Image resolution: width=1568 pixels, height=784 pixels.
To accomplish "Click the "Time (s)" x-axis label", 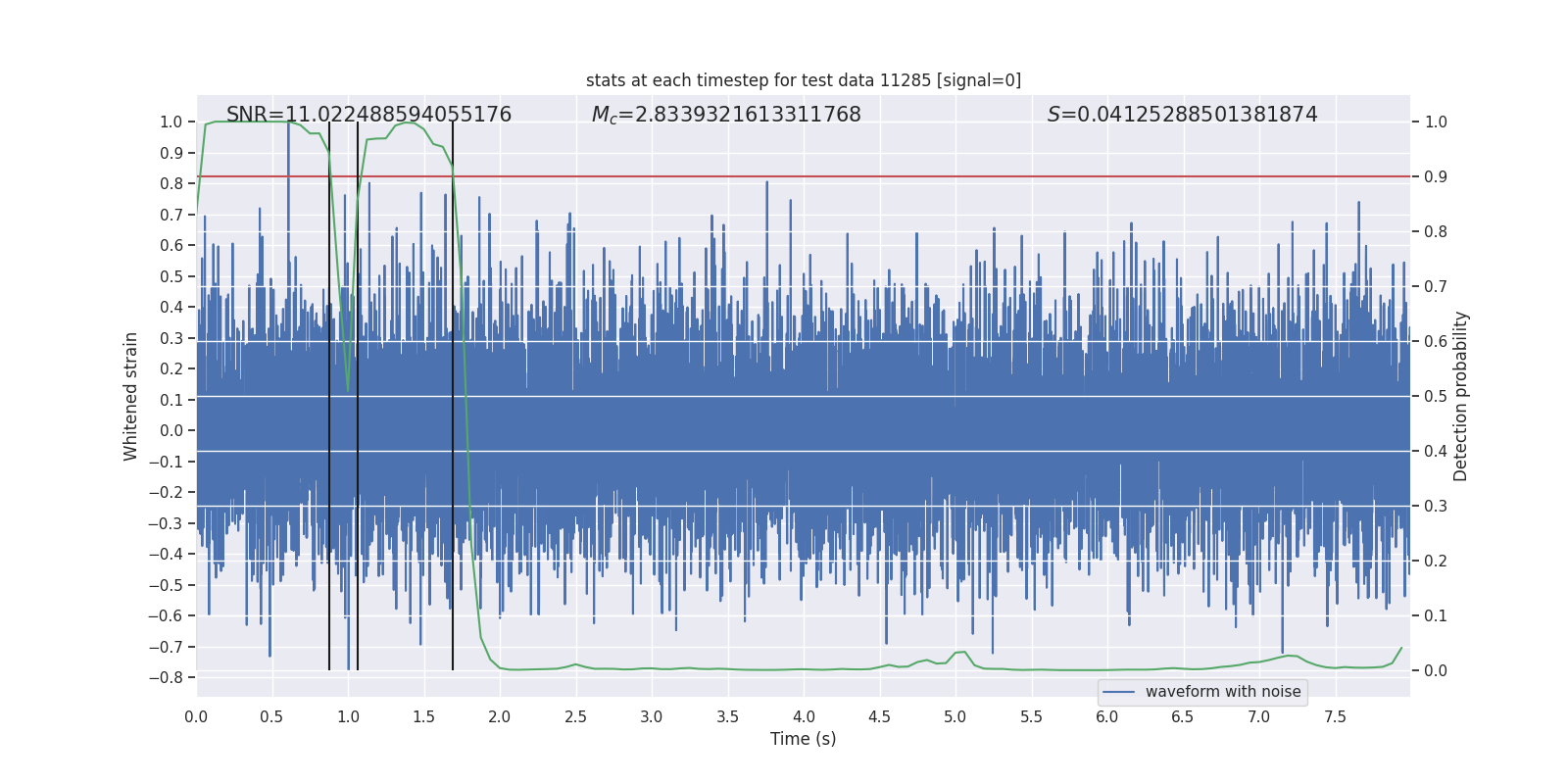I will [803, 739].
